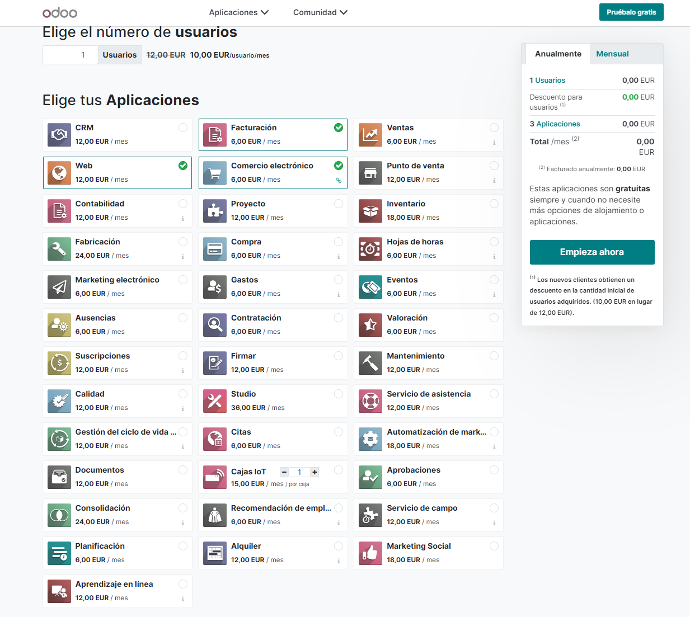Viewport: 690px width, 617px height.
Task: Click the link icon in Comercio electrónico card
Action: coord(338,180)
